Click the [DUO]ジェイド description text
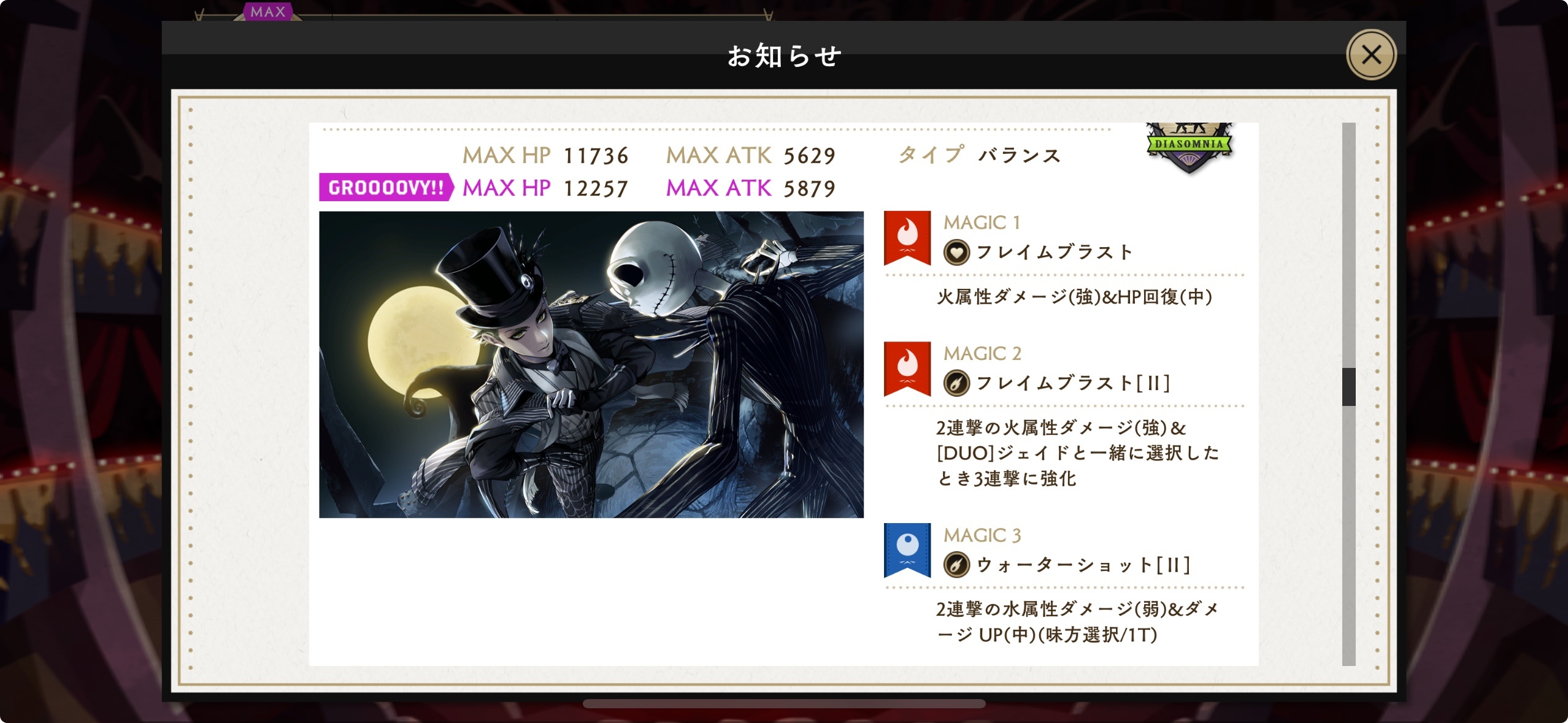 click(x=1077, y=453)
